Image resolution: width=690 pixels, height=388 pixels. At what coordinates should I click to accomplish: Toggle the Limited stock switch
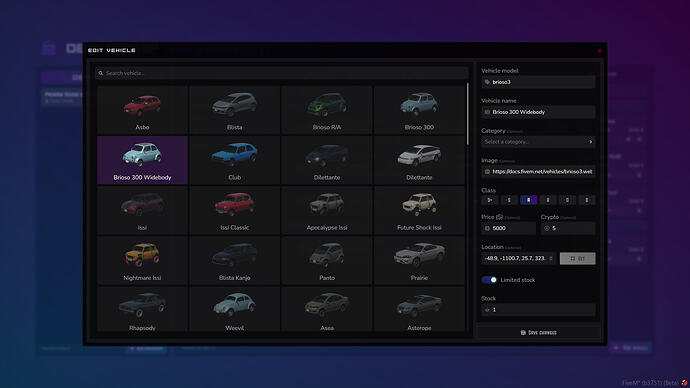pyautogui.click(x=489, y=280)
